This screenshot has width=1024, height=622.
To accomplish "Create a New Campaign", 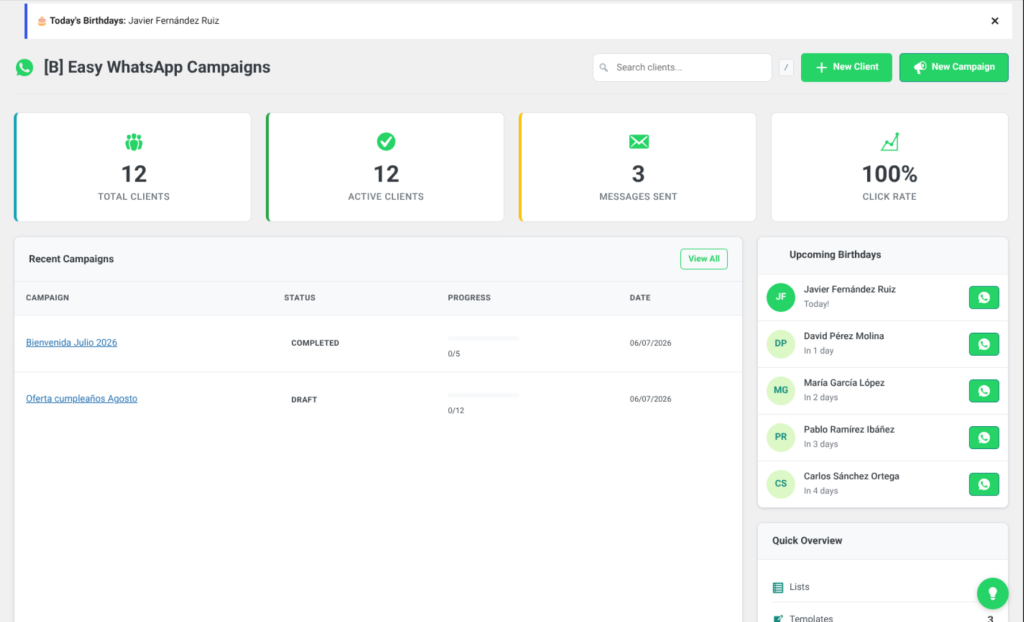I will coord(953,67).
